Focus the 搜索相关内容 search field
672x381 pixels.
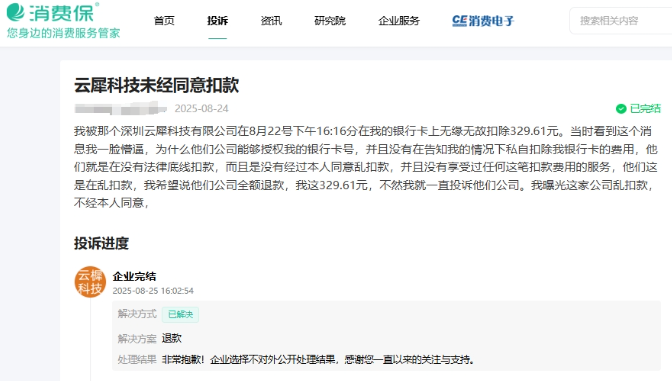pyautogui.click(x=621, y=21)
